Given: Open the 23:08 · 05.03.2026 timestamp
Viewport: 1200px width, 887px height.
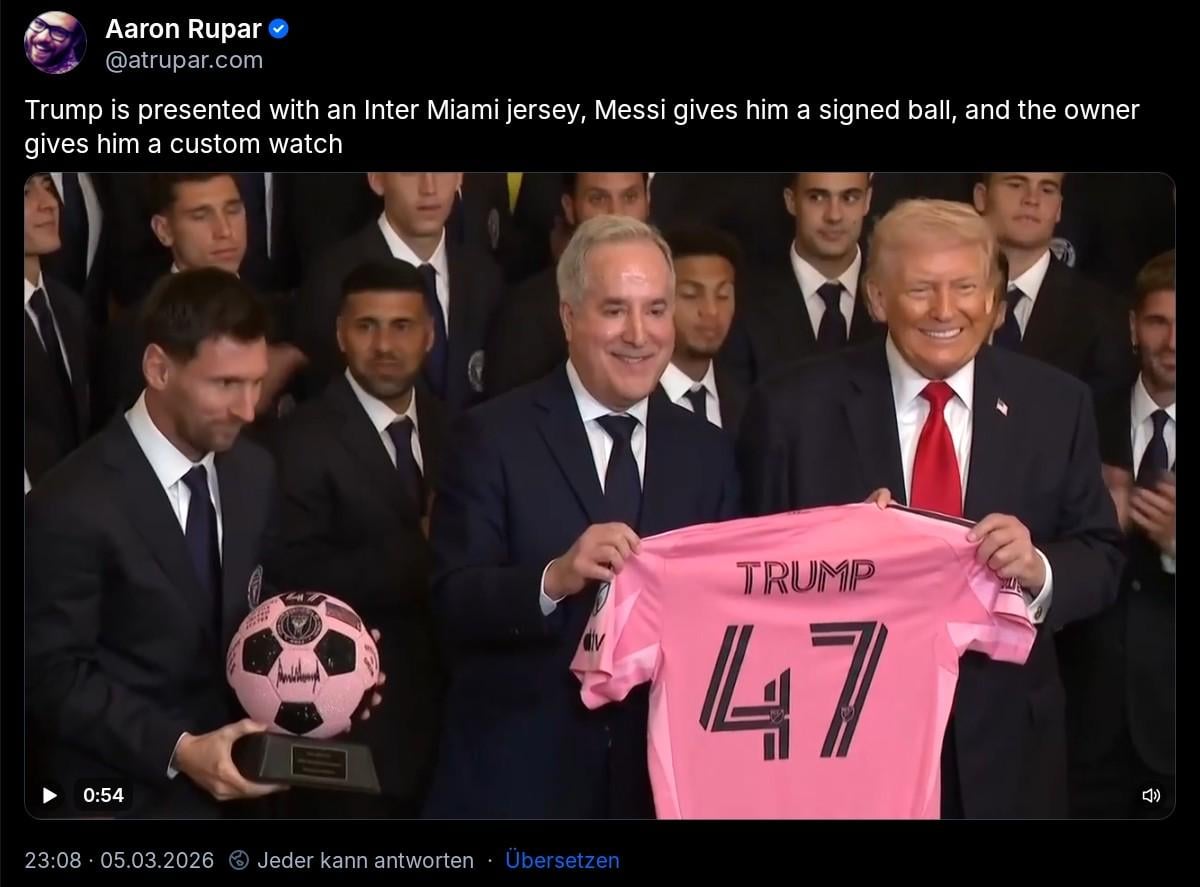Looking at the screenshot, I should (119, 860).
